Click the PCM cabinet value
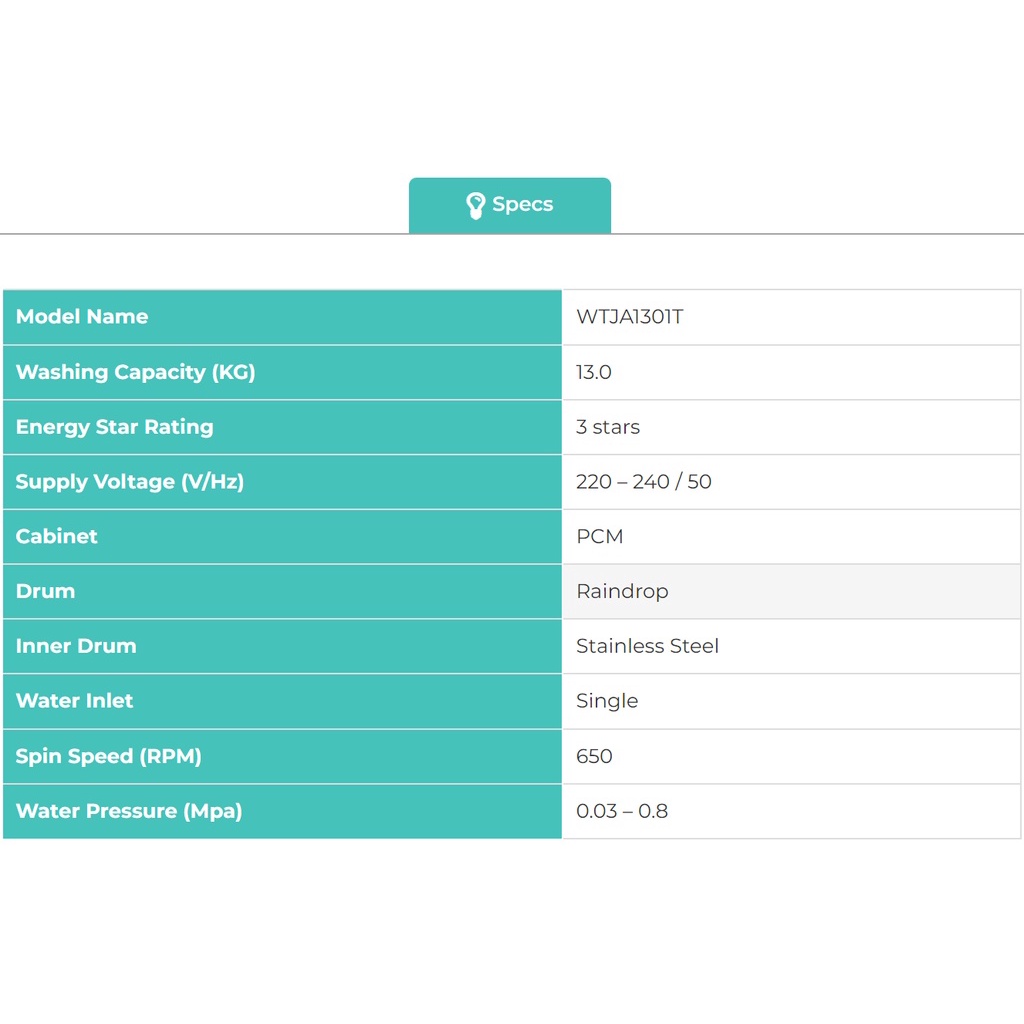Screen dimensions: 1024x1024 [599, 536]
